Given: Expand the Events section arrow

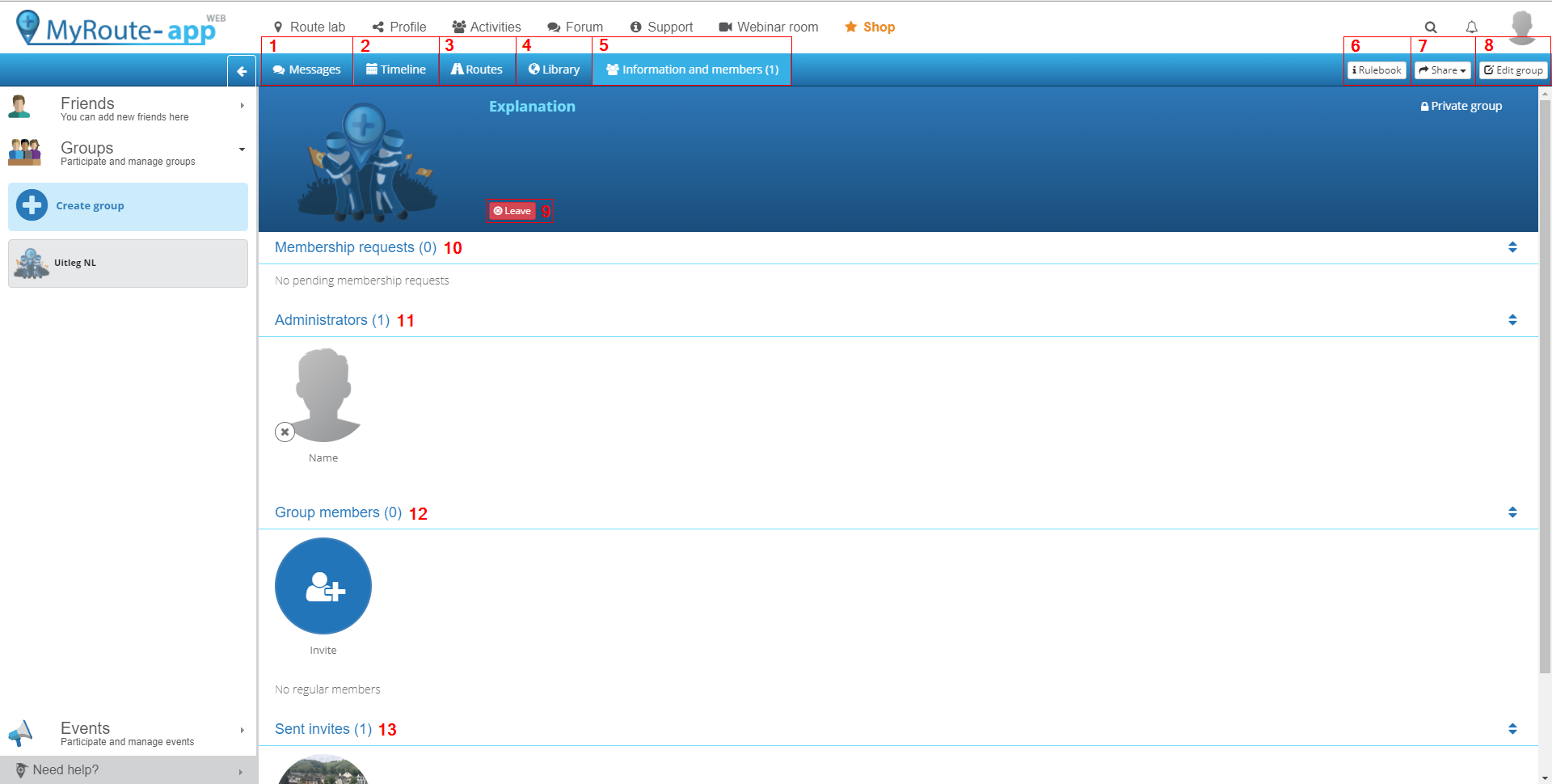Looking at the screenshot, I should point(242,730).
